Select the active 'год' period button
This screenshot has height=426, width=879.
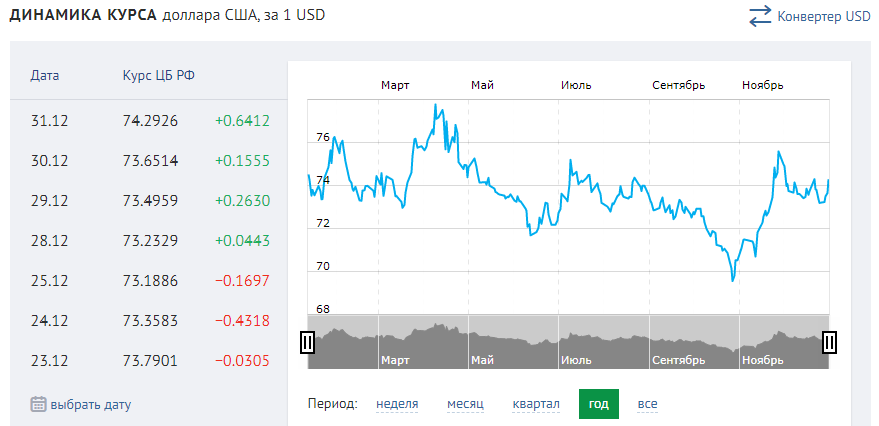pos(598,404)
